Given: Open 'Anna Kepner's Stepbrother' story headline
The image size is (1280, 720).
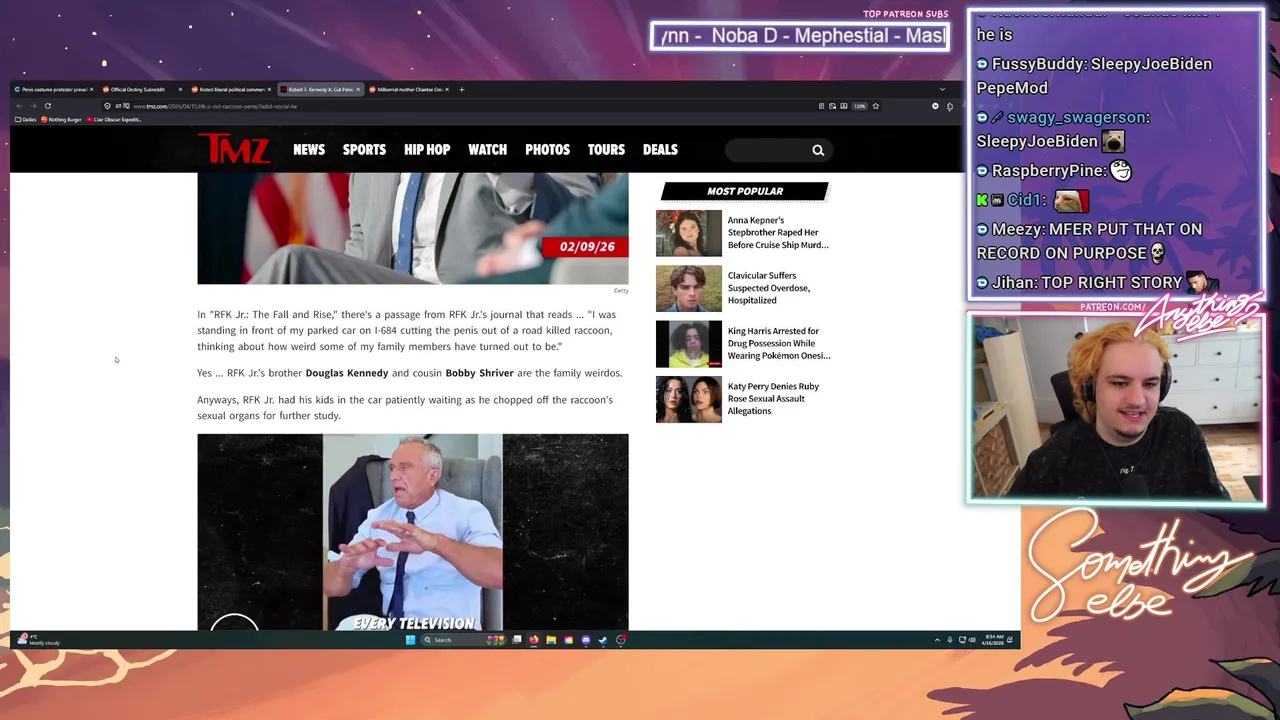Looking at the screenshot, I should click(x=778, y=232).
